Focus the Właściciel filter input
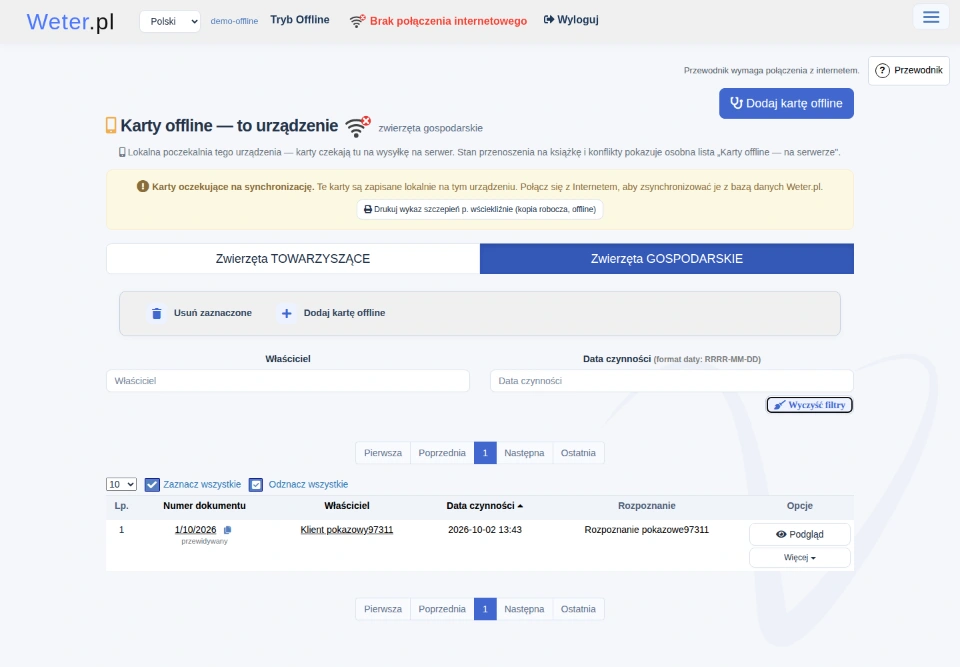Viewport: 960px width, 667px height. (288, 380)
